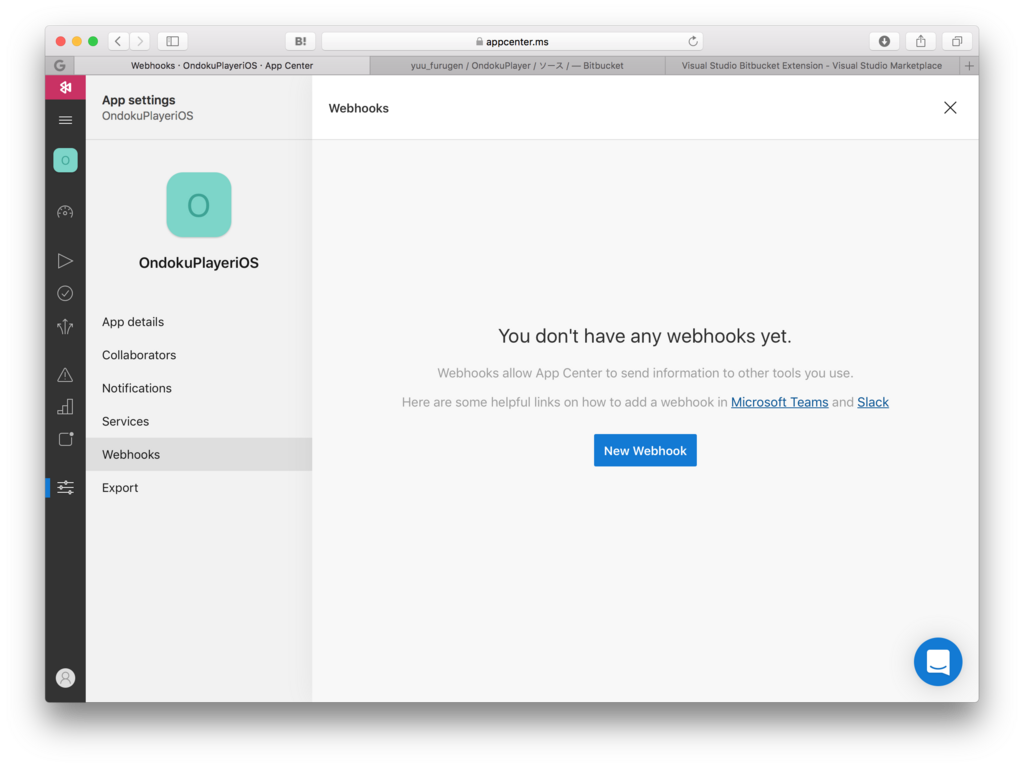Switch to Webhooks App Center tab
This screenshot has width=1024, height=767.
pyautogui.click(x=222, y=65)
